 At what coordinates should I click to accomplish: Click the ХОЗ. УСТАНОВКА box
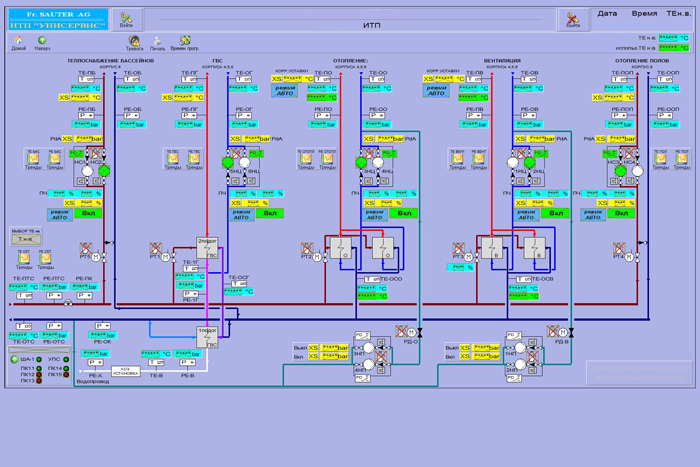[125, 371]
